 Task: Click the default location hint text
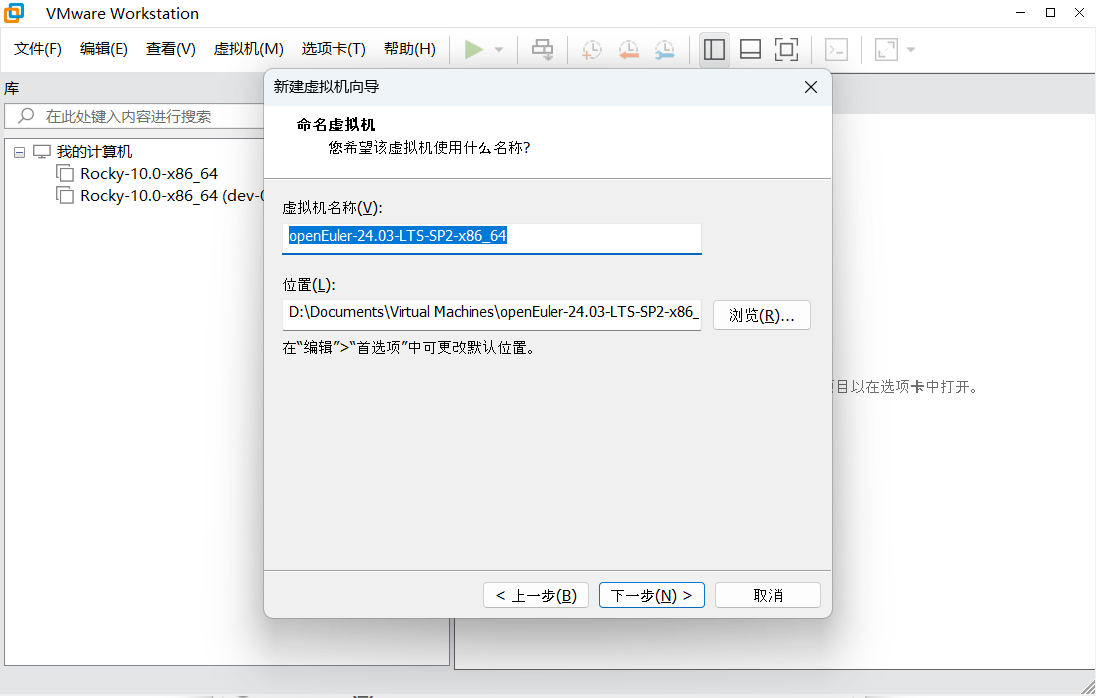pos(411,347)
